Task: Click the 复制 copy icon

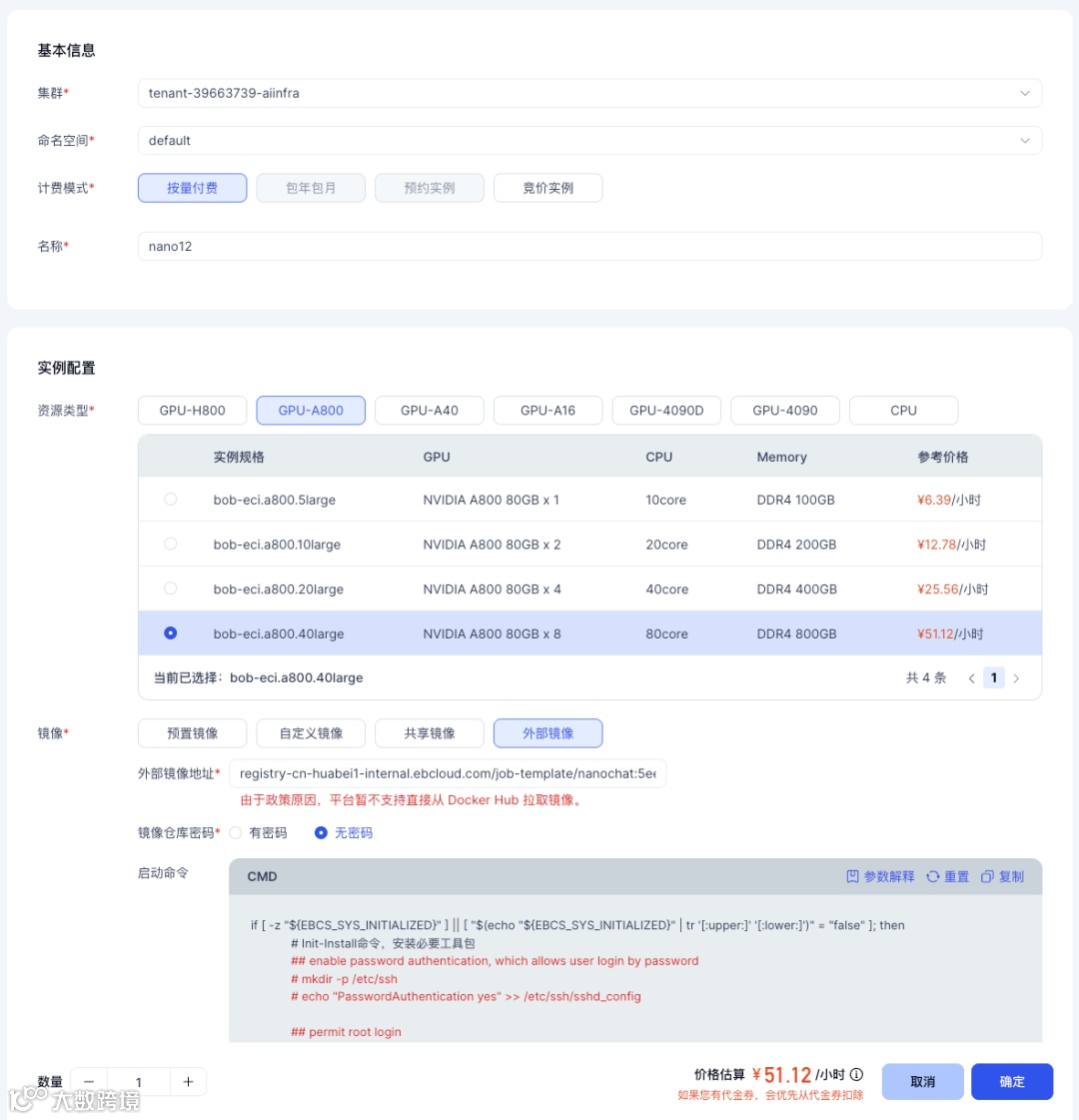Action: pyautogui.click(x=987, y=876)
